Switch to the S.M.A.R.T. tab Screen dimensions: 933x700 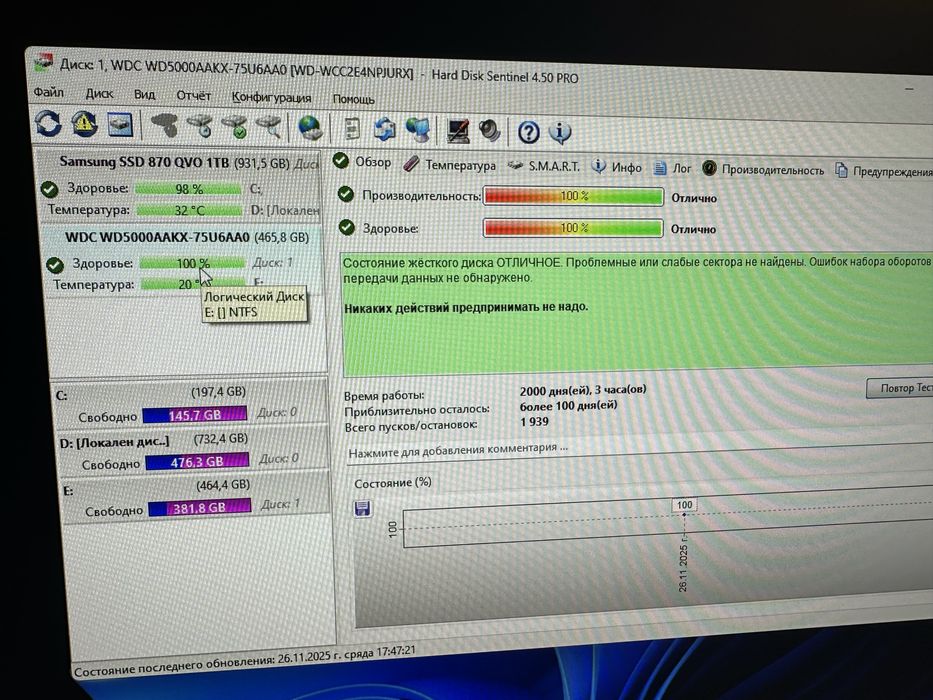(x=543, y=166)
